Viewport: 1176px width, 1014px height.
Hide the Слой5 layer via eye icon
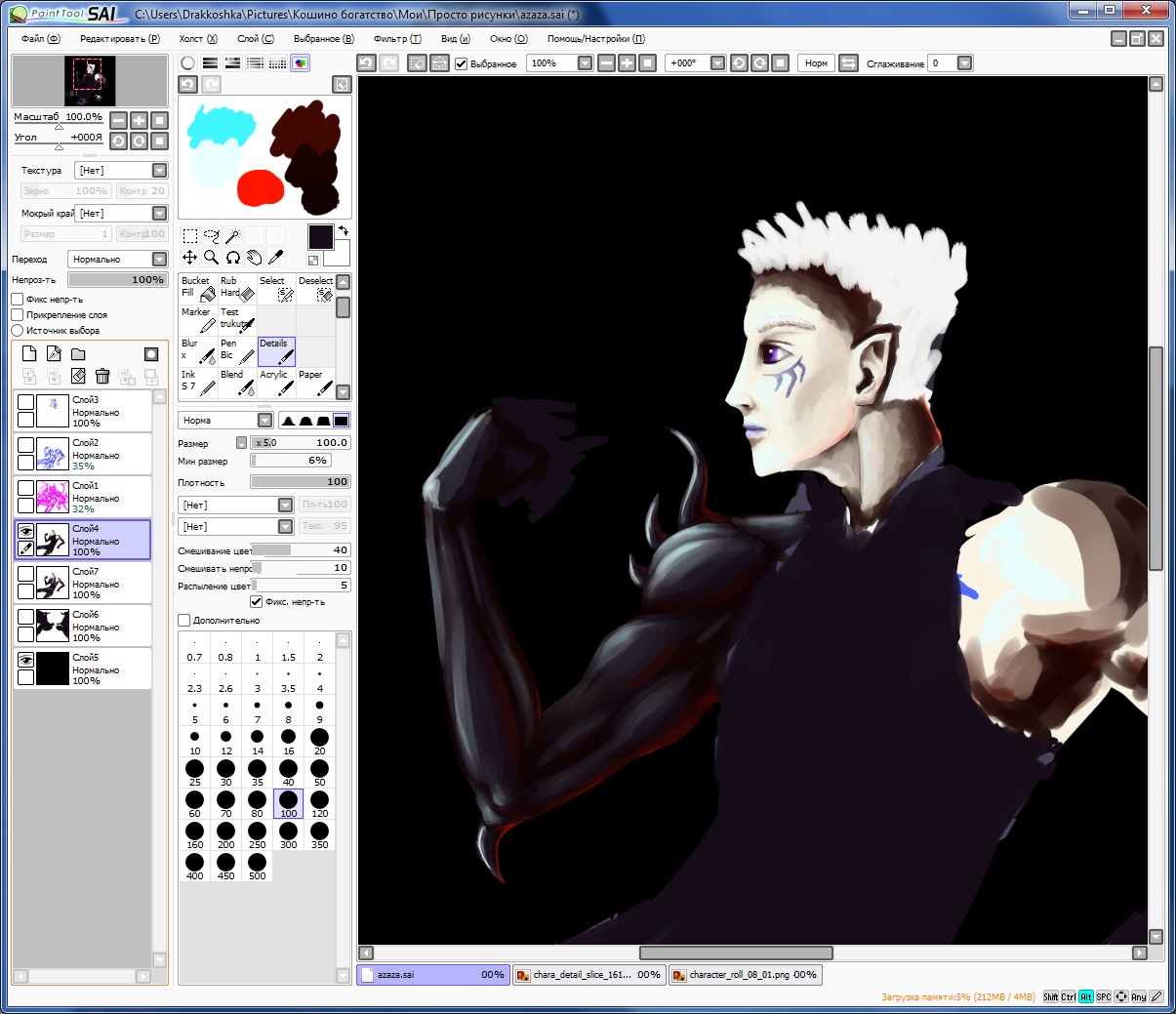[25, 661]
